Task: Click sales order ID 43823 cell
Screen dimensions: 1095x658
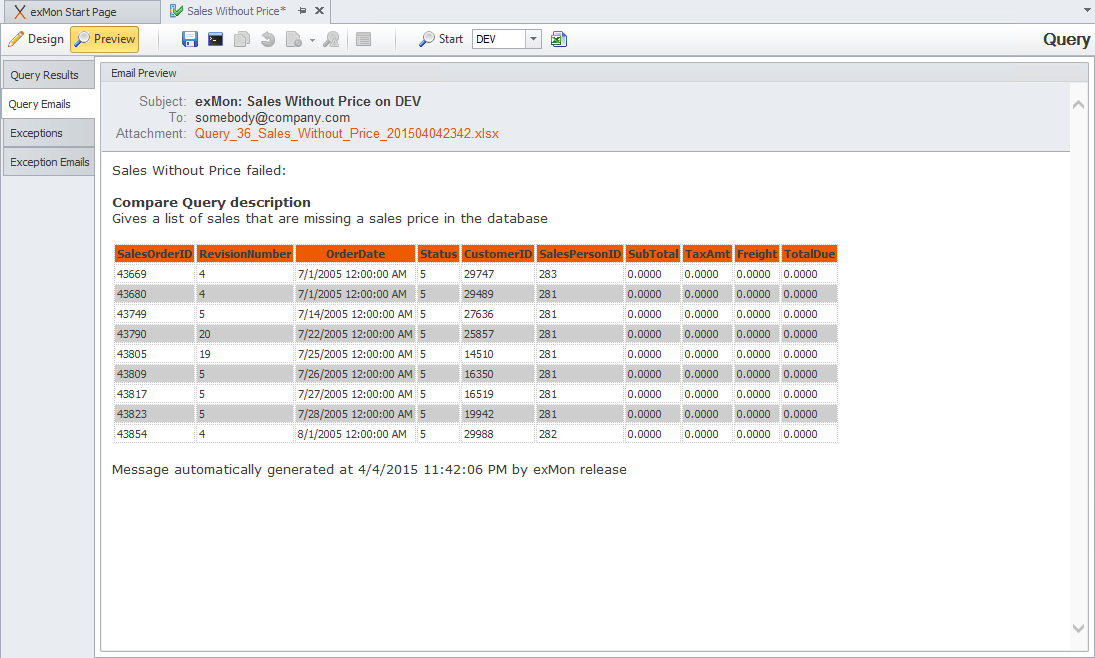Action: click(154, 414)
